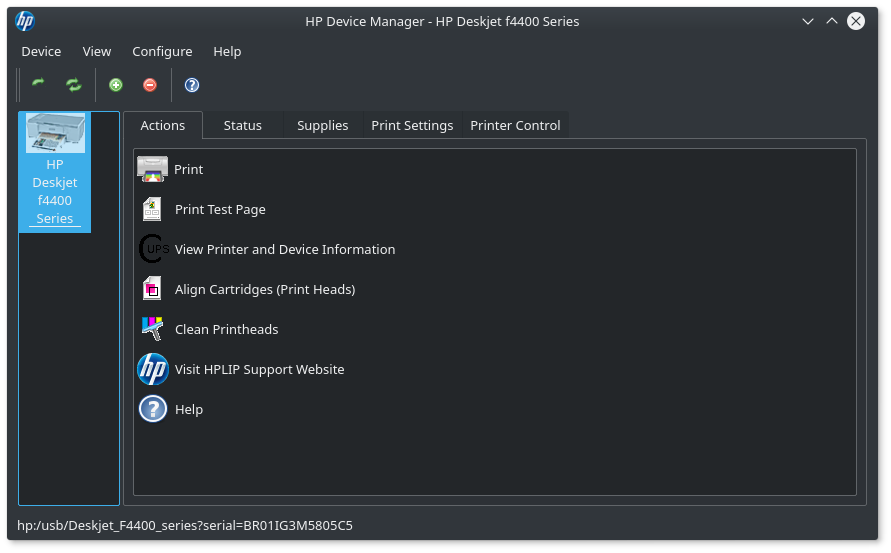Screen dimensions: 891x553
Task: Go to the Printer Control tab
Action: (x=515, y=125)
